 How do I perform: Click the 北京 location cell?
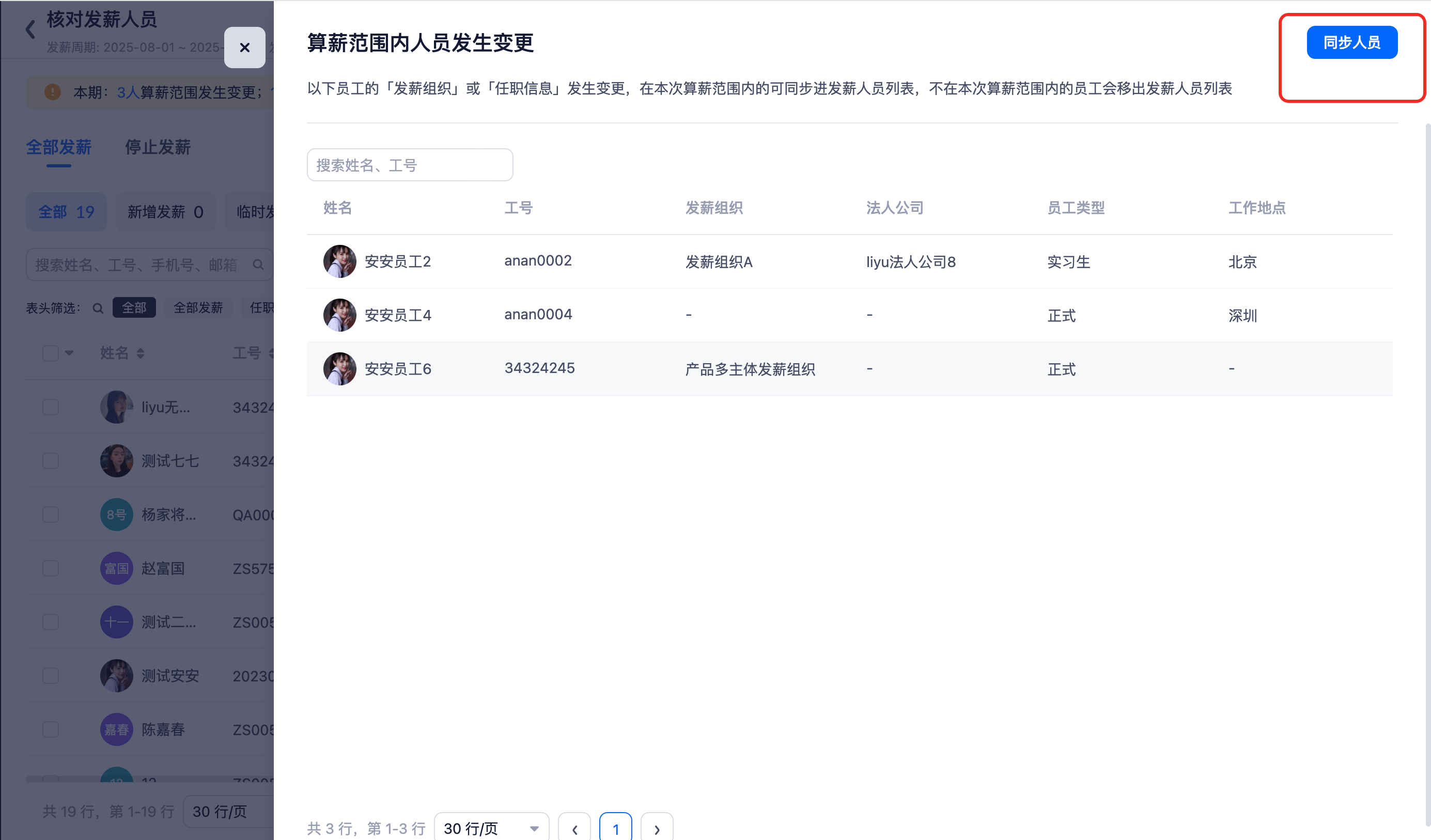(1242, 262)
